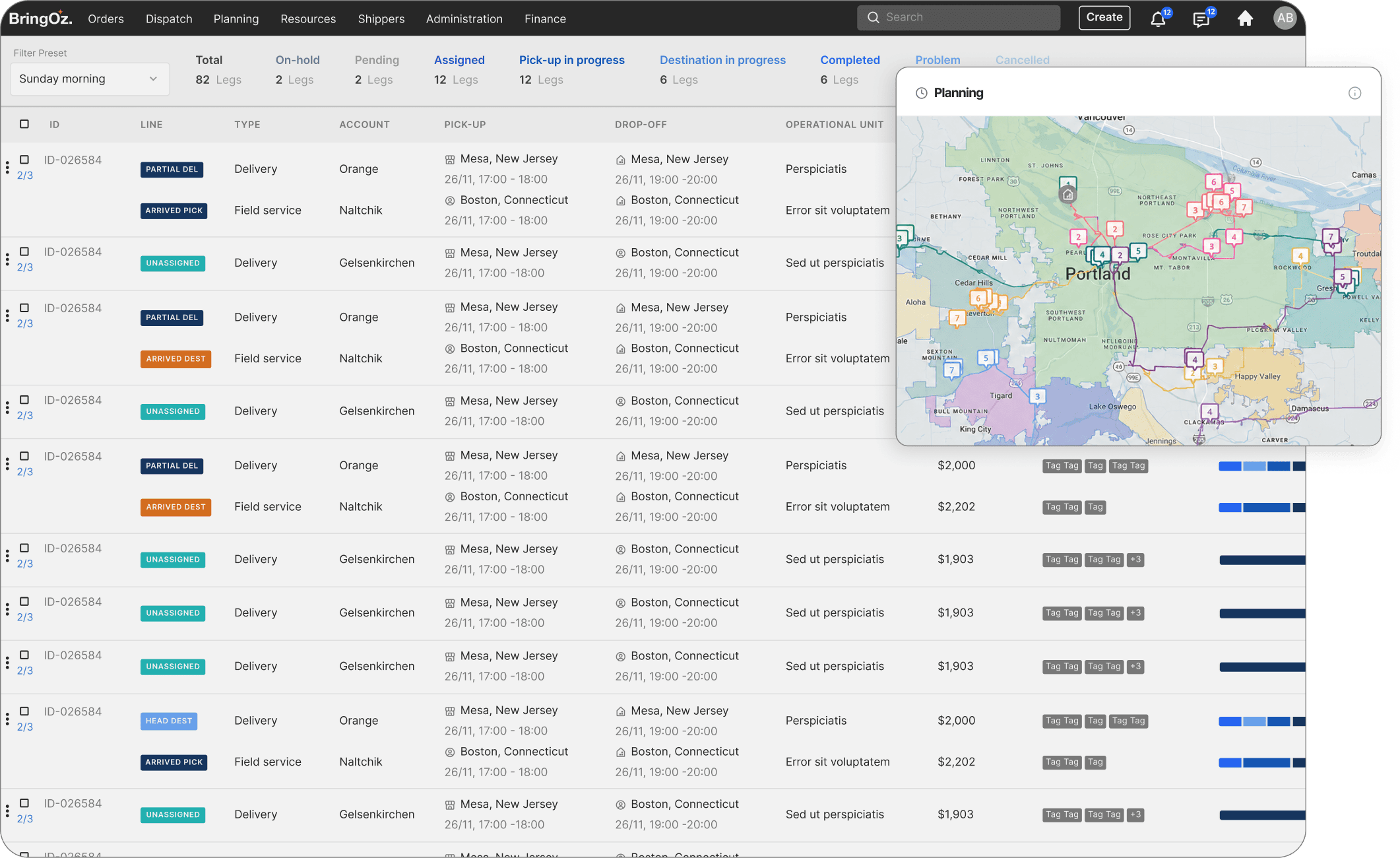Image resolution: width=1400 pixels, height=858 pixels.
Task: Click orange map marker 7 near Aloha
Action: point(957,318)
